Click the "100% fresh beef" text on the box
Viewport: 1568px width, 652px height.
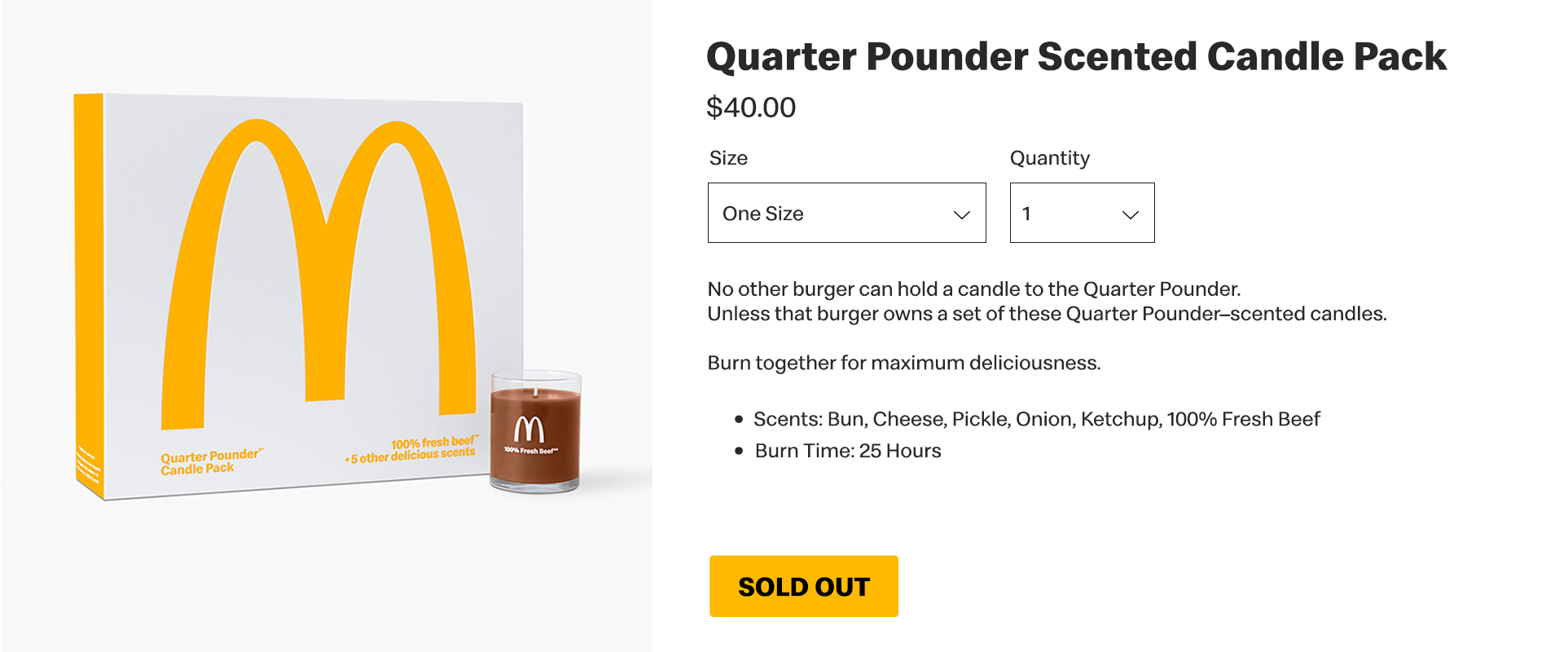point(433,443)
